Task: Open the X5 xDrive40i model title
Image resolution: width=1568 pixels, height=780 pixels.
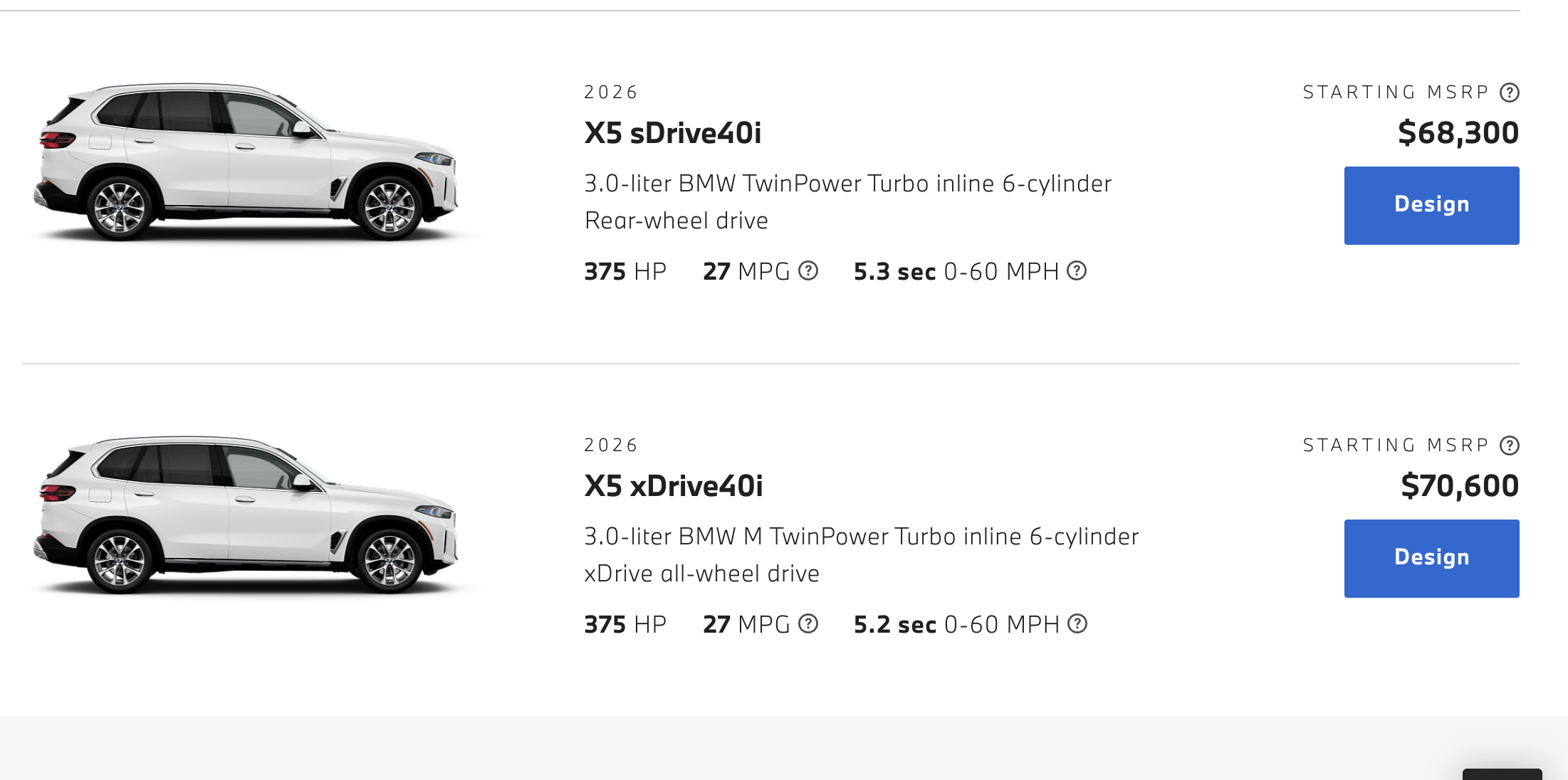Action: point(673,486)
